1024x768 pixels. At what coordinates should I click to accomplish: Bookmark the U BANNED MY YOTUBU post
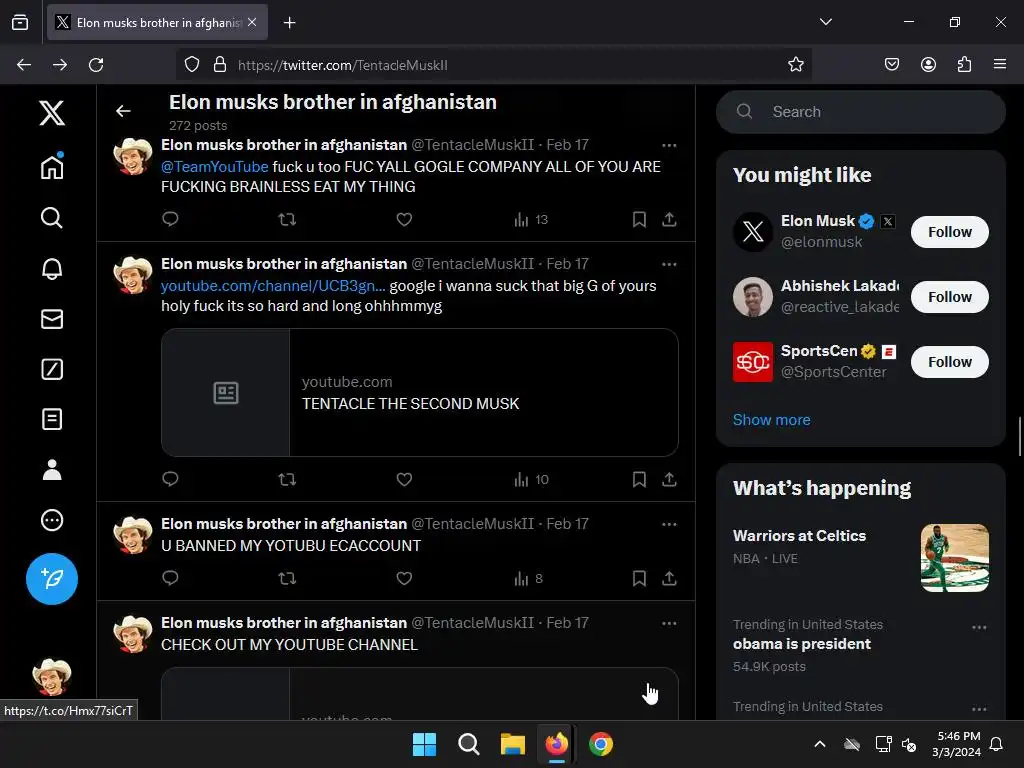[639, 579]
